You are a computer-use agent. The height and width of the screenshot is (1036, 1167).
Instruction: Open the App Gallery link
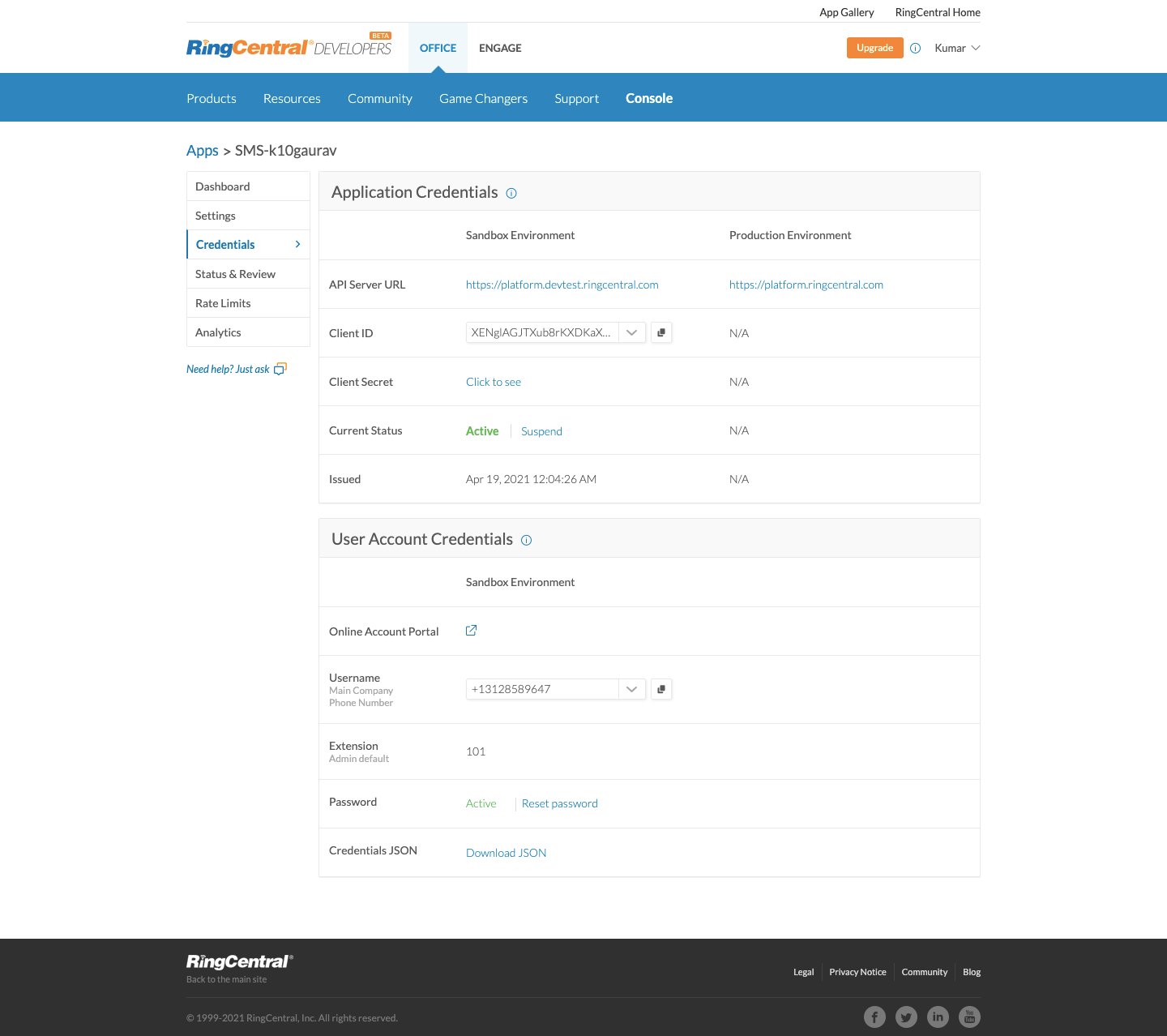tap(847, 12)
